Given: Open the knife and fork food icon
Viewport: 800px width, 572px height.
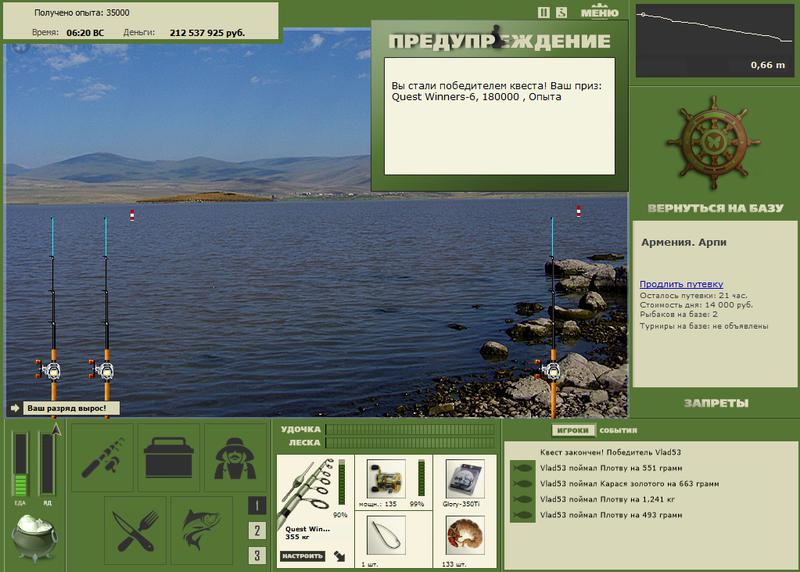Looking at the screenshot, I should coord(135,531).
